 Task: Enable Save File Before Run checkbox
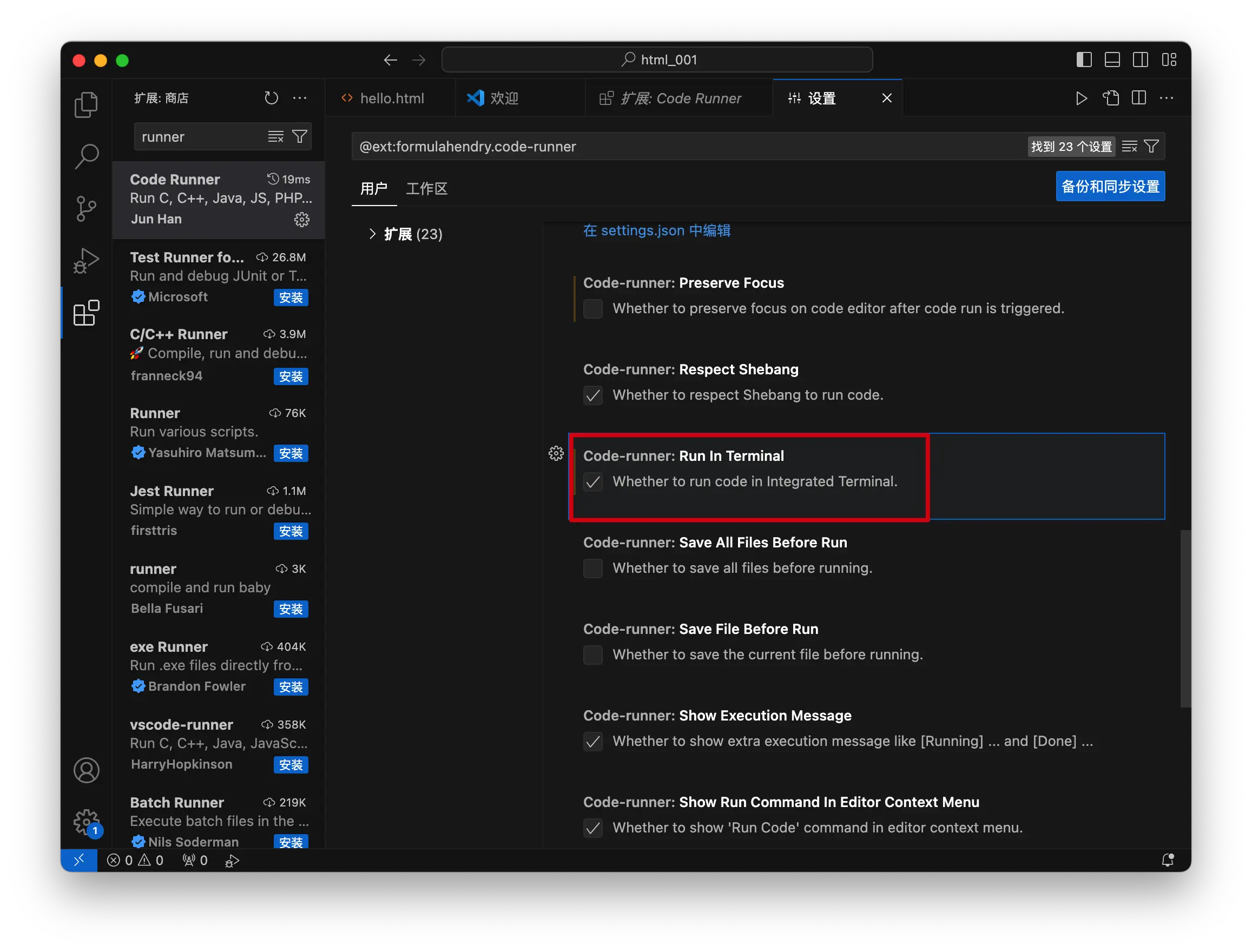[x=593, y=655]
